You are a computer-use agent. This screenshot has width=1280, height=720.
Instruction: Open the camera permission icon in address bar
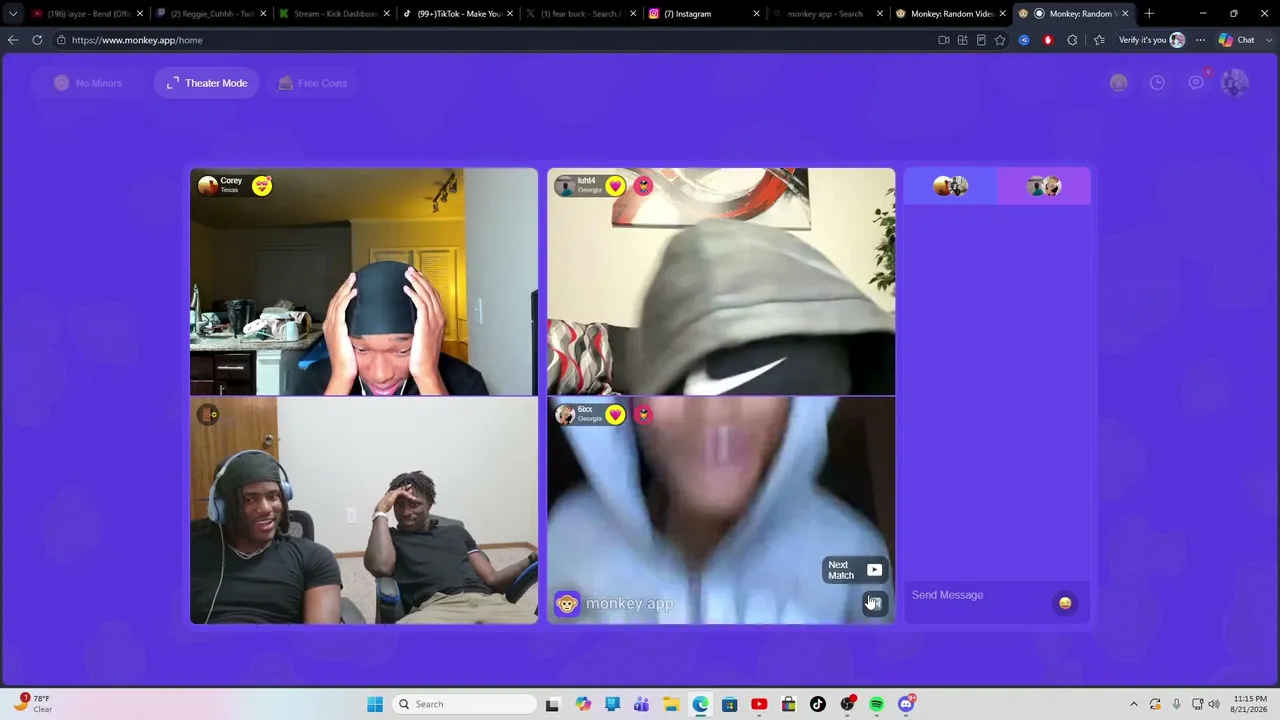(x=944, y=40)
